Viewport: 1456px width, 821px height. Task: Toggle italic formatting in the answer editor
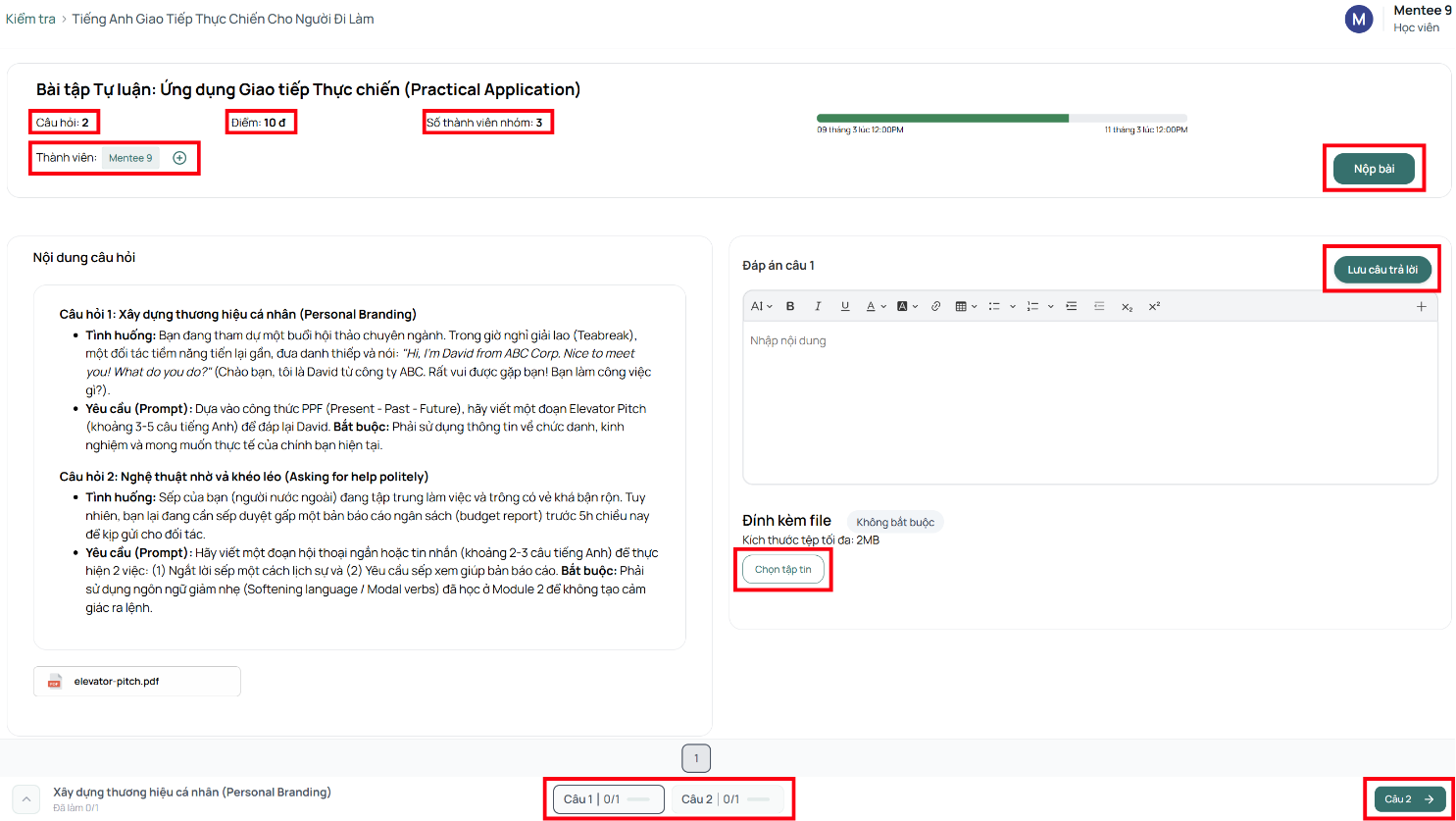pos(818,306)
